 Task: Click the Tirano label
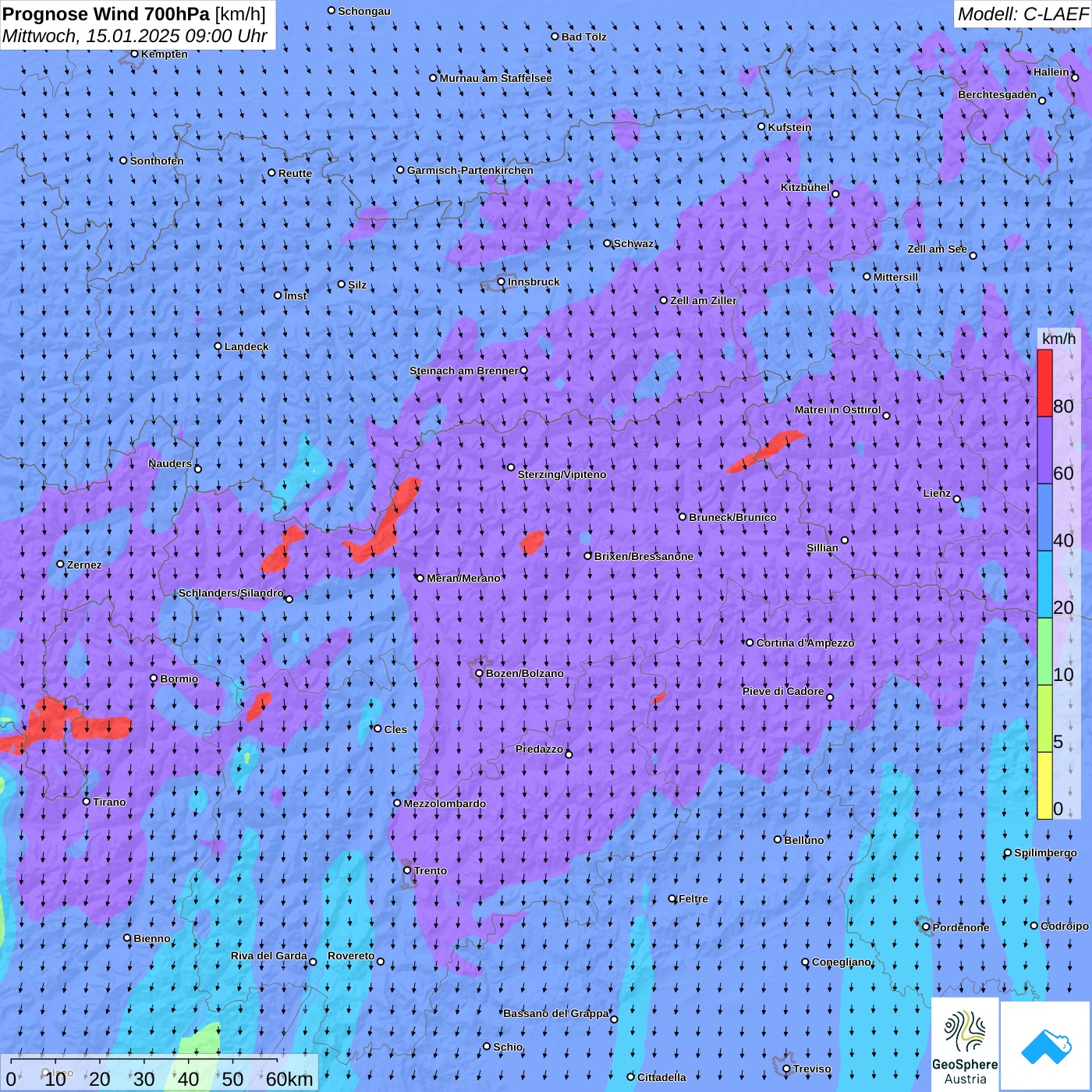(x=109, y=802)
